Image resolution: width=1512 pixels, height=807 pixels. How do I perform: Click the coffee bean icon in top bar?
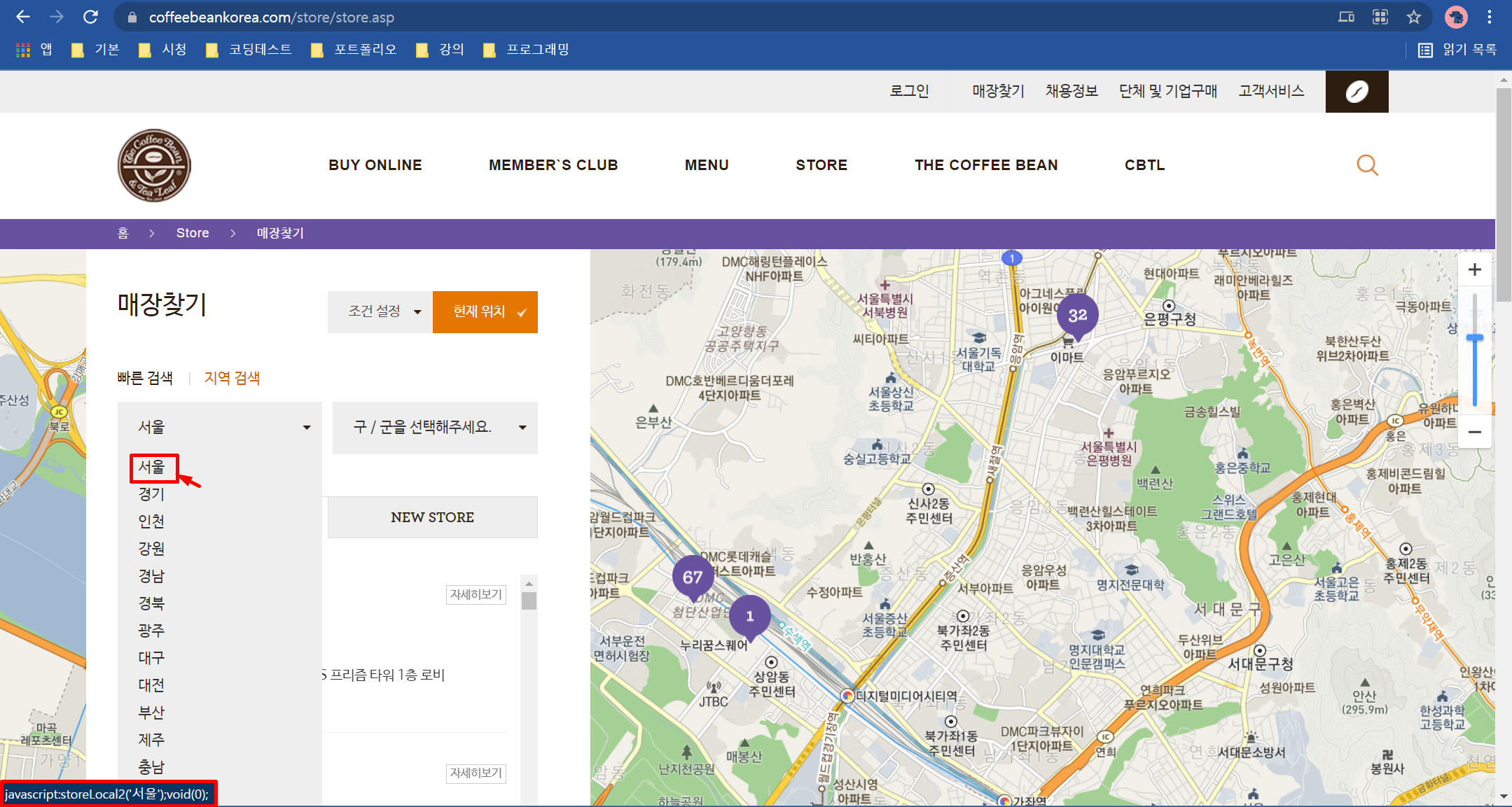tap(1357, 92)
